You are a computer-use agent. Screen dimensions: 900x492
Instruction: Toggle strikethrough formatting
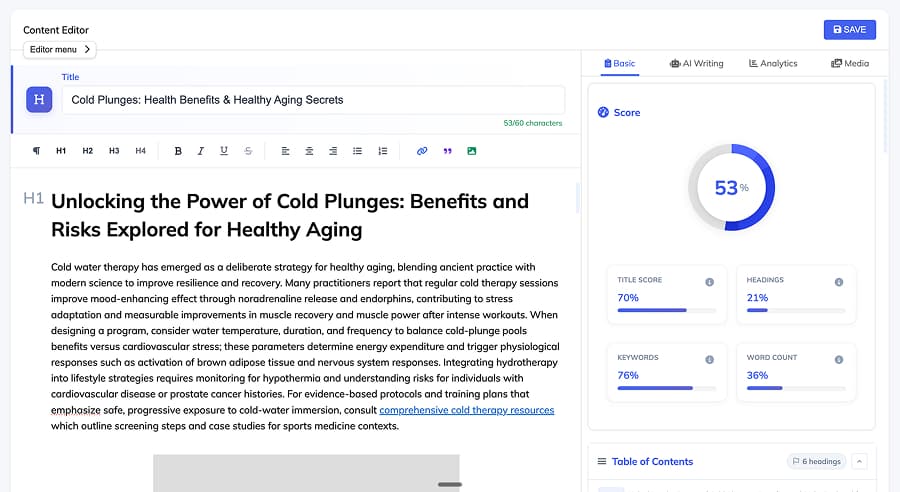248,151
